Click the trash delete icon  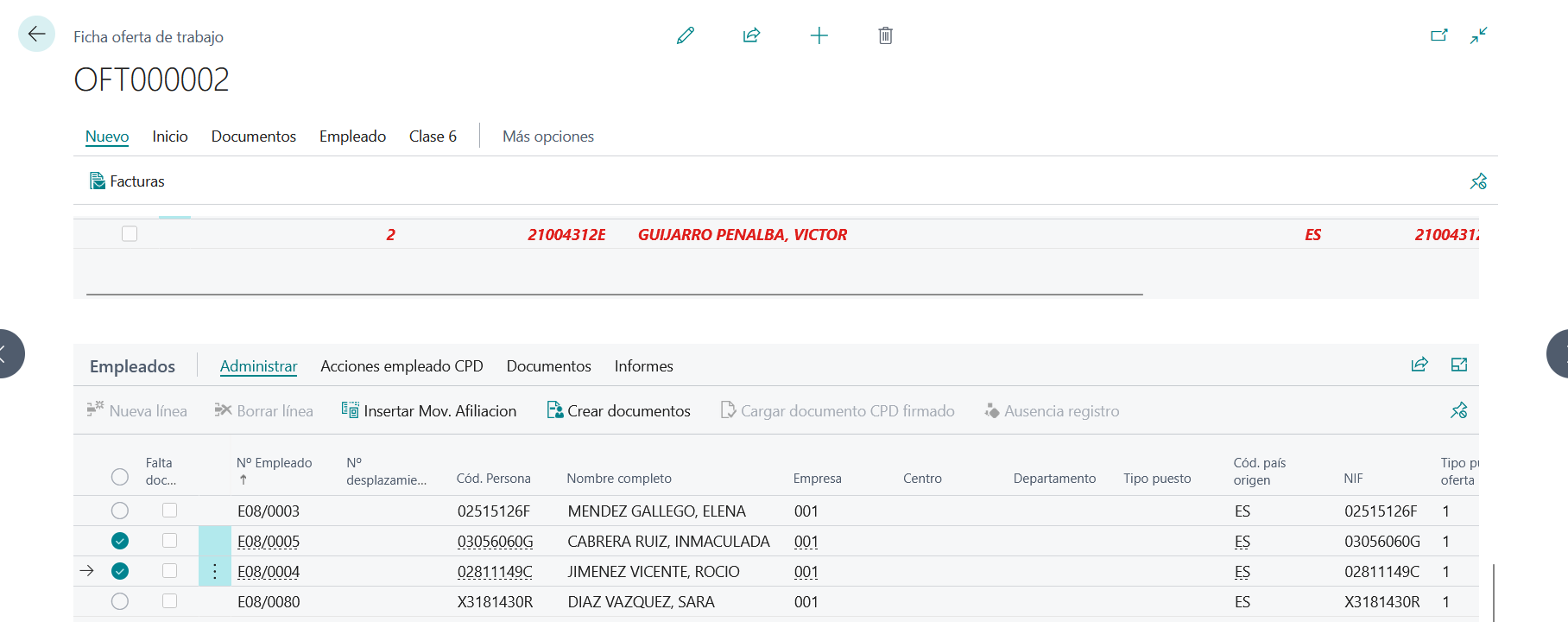tap(885, 35)
